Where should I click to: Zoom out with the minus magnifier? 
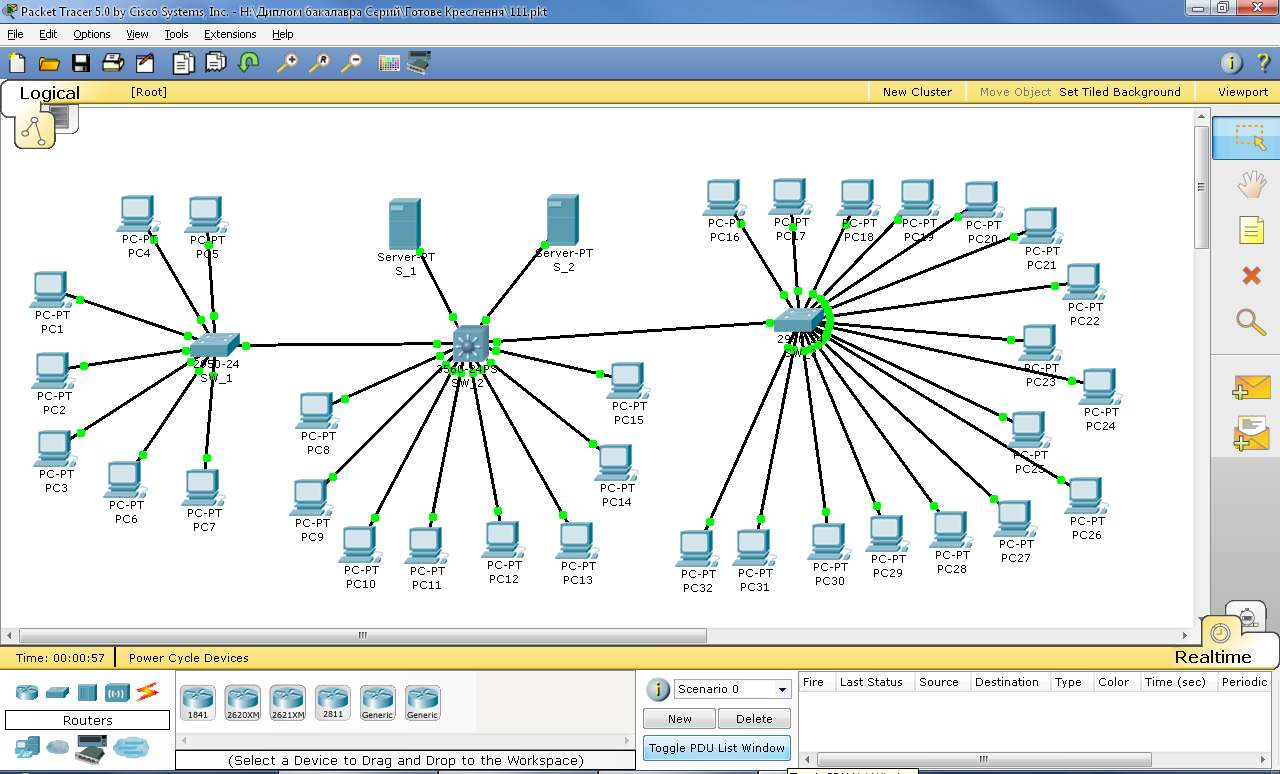tap(351, 63)
